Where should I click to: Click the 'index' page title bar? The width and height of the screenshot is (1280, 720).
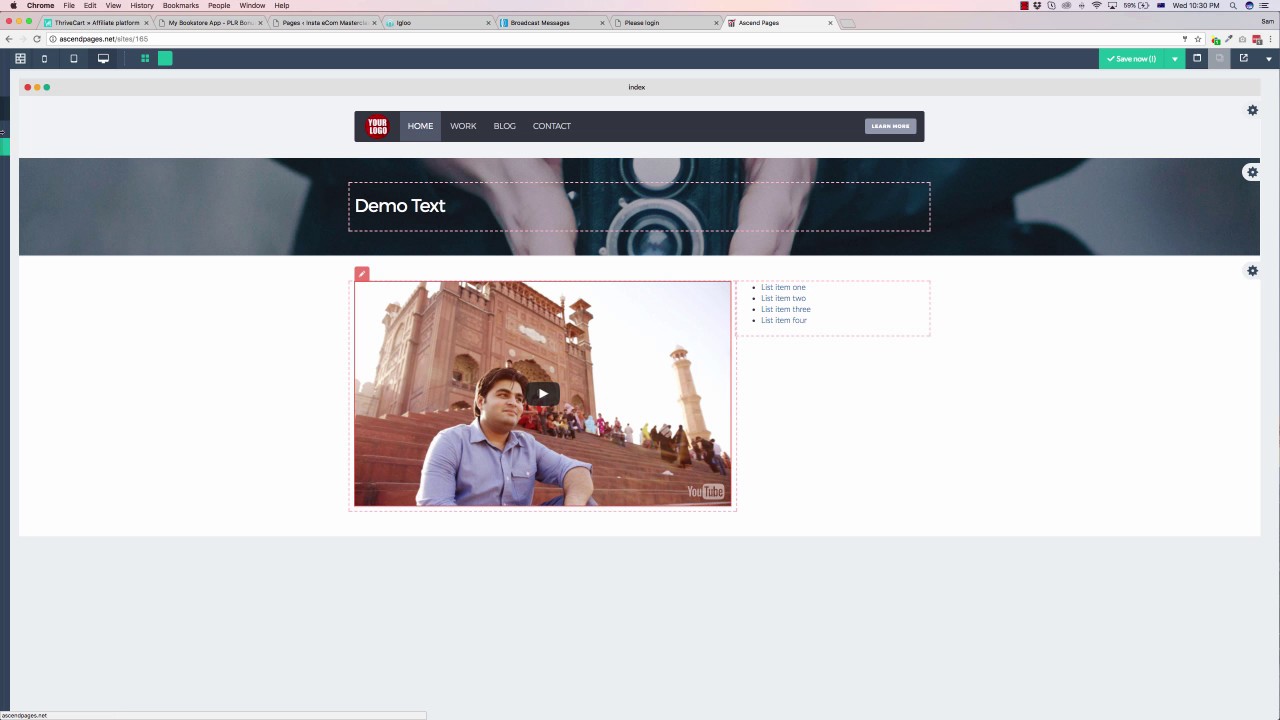tap(639, 87)
